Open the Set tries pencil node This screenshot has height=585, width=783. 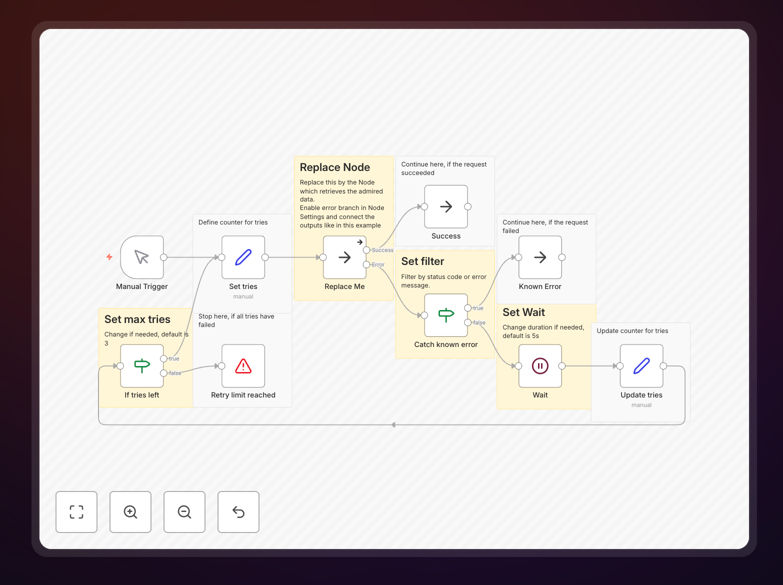tap(243, 257)
